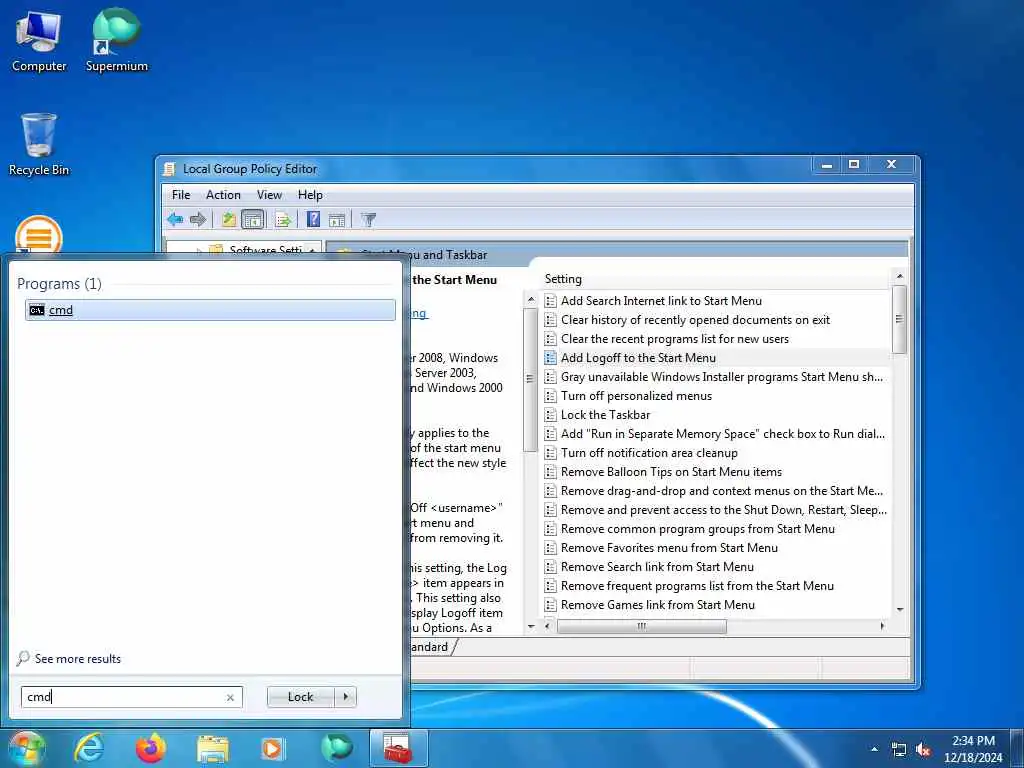This screenshot has height=768, width=1024.
Task: Clear the search box with X icon
Action: click(230, 697)
